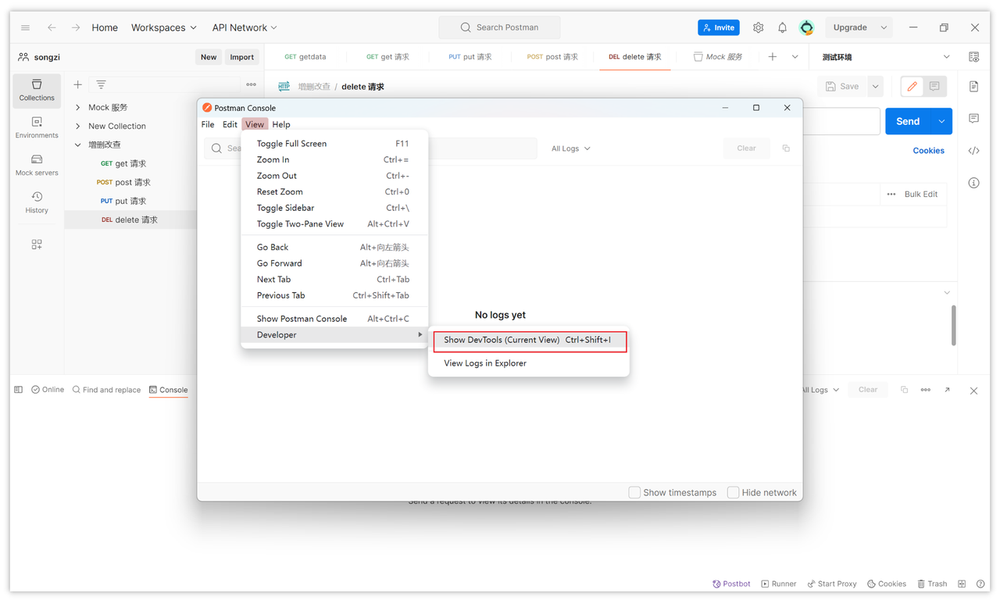This screenshot has width=1000, height=600.
Task: Open the Mock servers sidebar icon
Action: coord(36,164)
